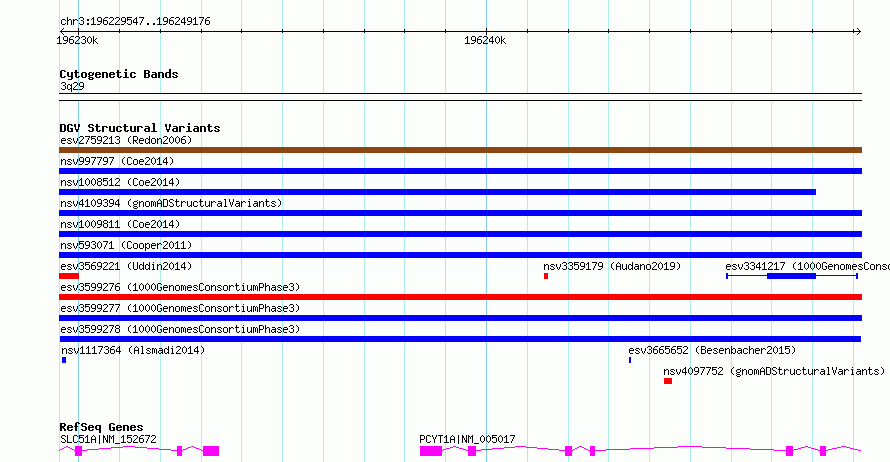The width and height of the screenshot is (890, 462).
Task: Open the esv2759213 (Redon2006) label
Action: click(126, 140)
